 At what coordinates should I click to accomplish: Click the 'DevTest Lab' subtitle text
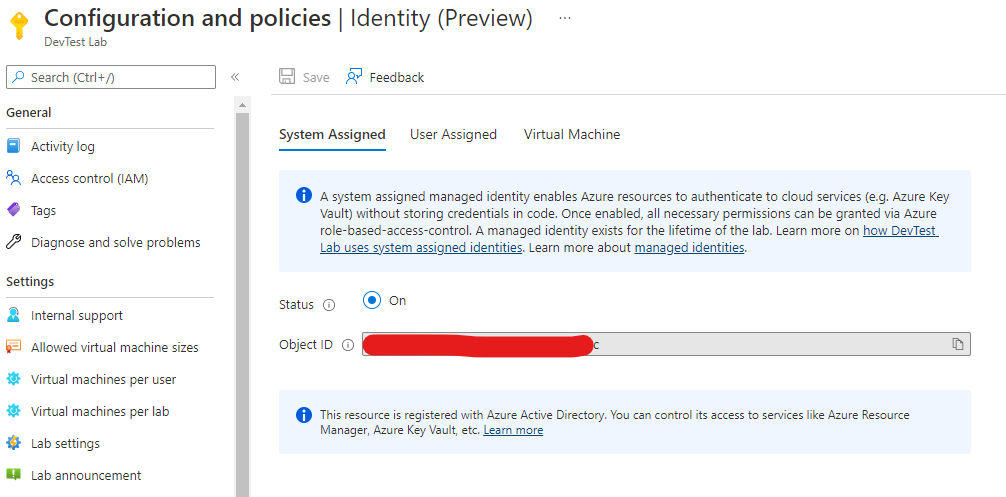tap(76, 42)
